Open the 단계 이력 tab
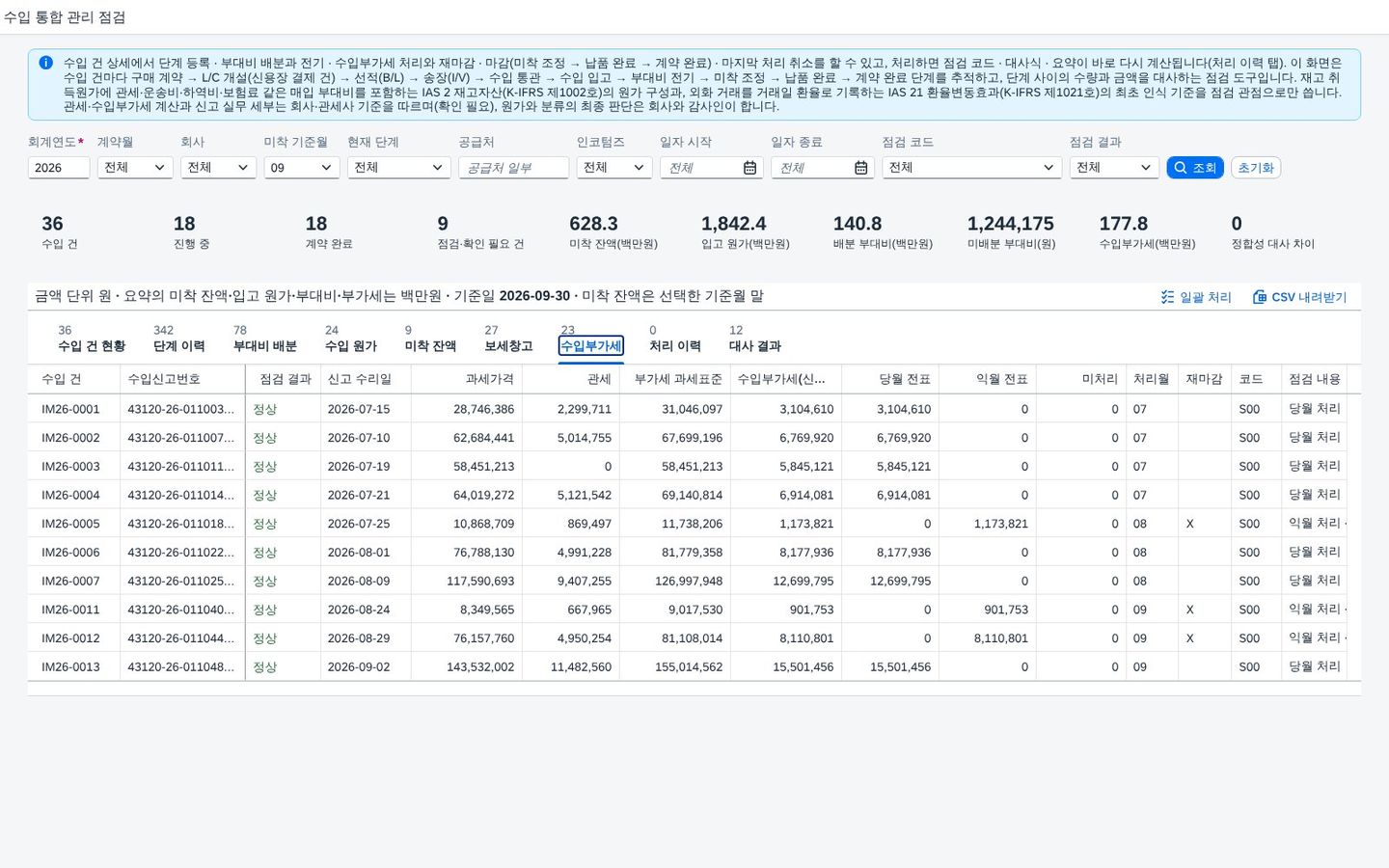Viewport: 1389px width, 868px height. pos(178,339)
